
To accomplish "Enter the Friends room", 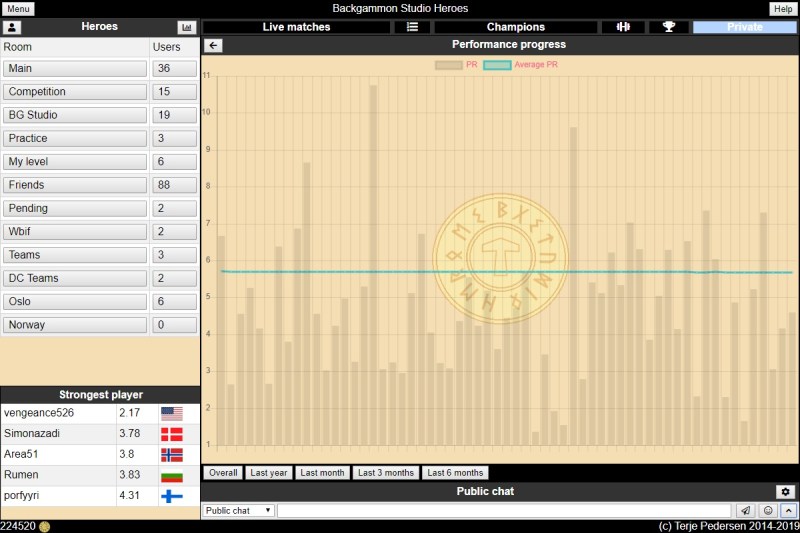I will 74,185.
